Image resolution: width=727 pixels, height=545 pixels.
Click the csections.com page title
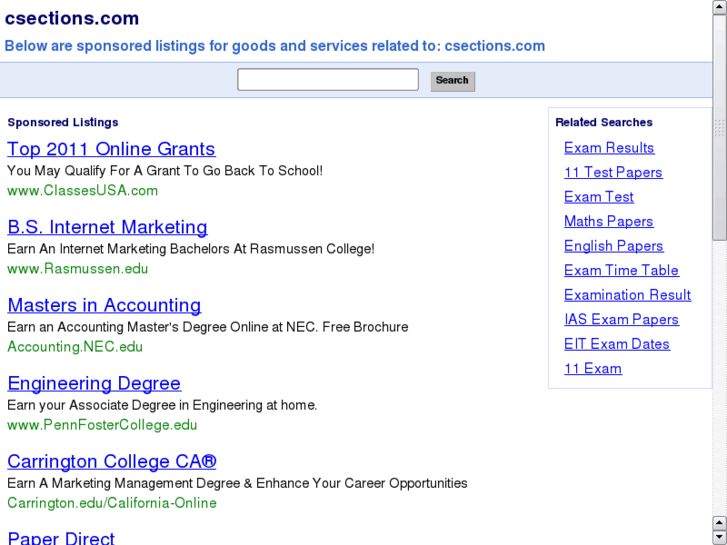[72, 19]
